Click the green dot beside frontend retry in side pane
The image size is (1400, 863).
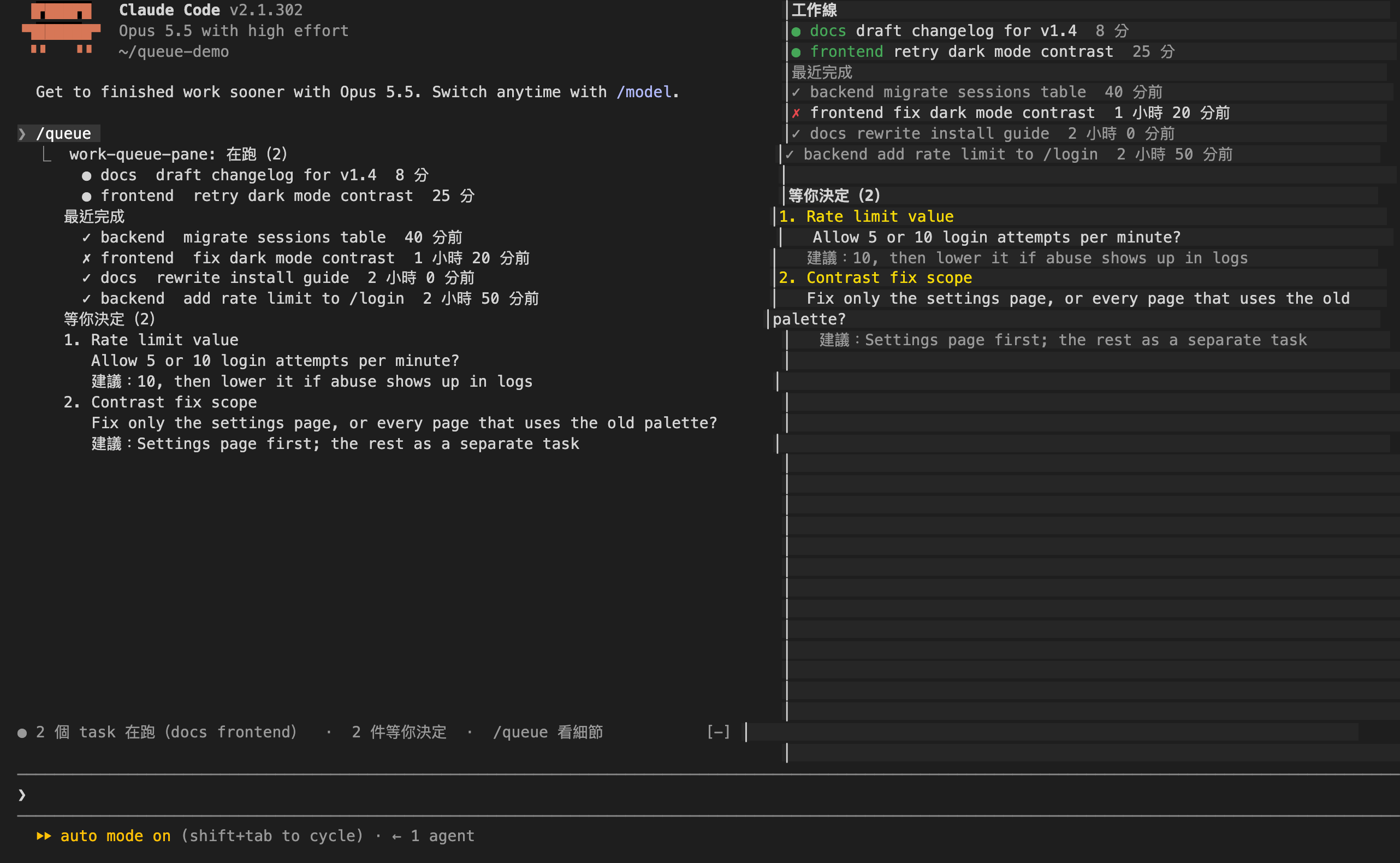pos(797,52)
